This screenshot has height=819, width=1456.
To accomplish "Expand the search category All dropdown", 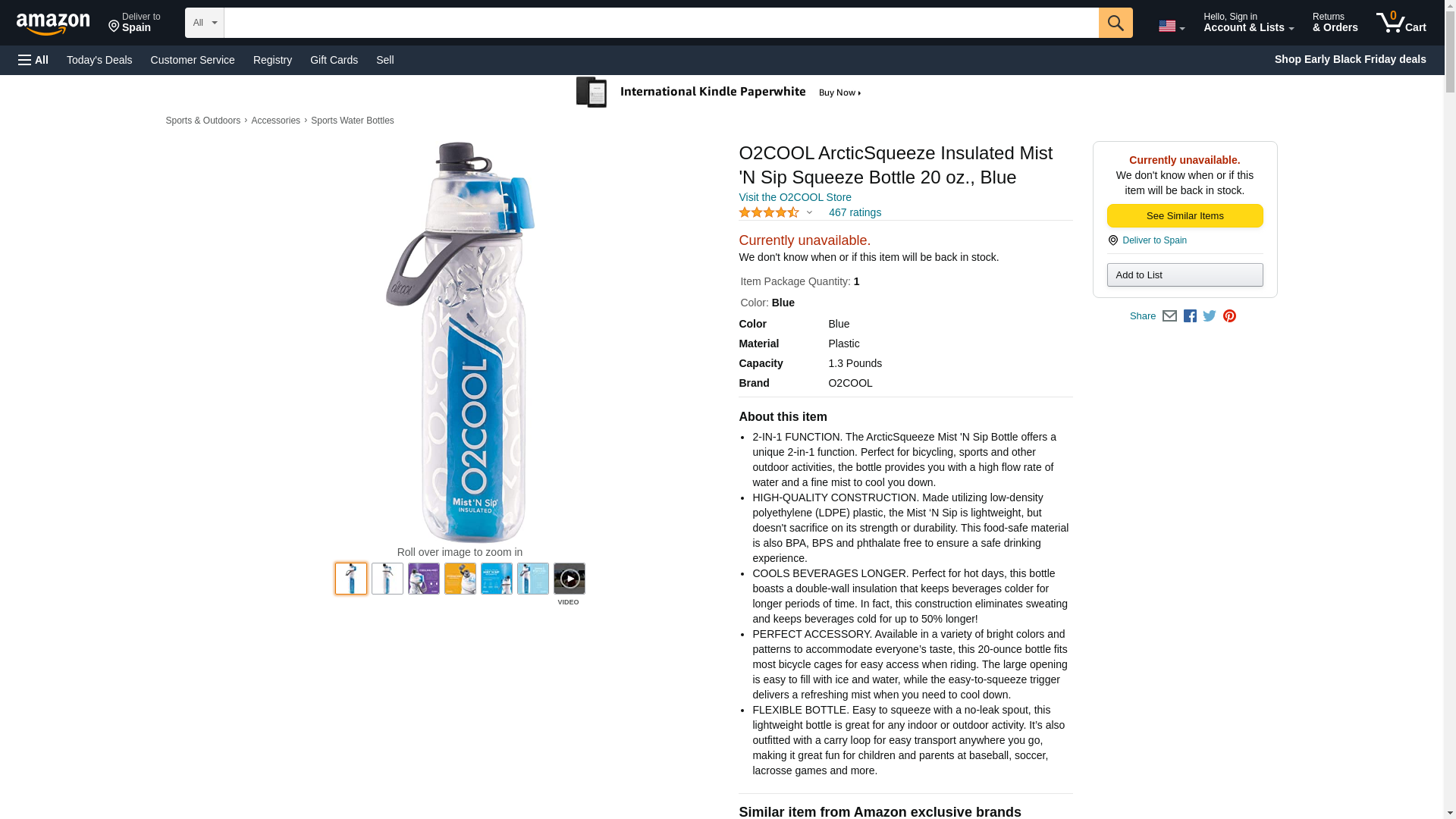I will click(x=205, y=23).
